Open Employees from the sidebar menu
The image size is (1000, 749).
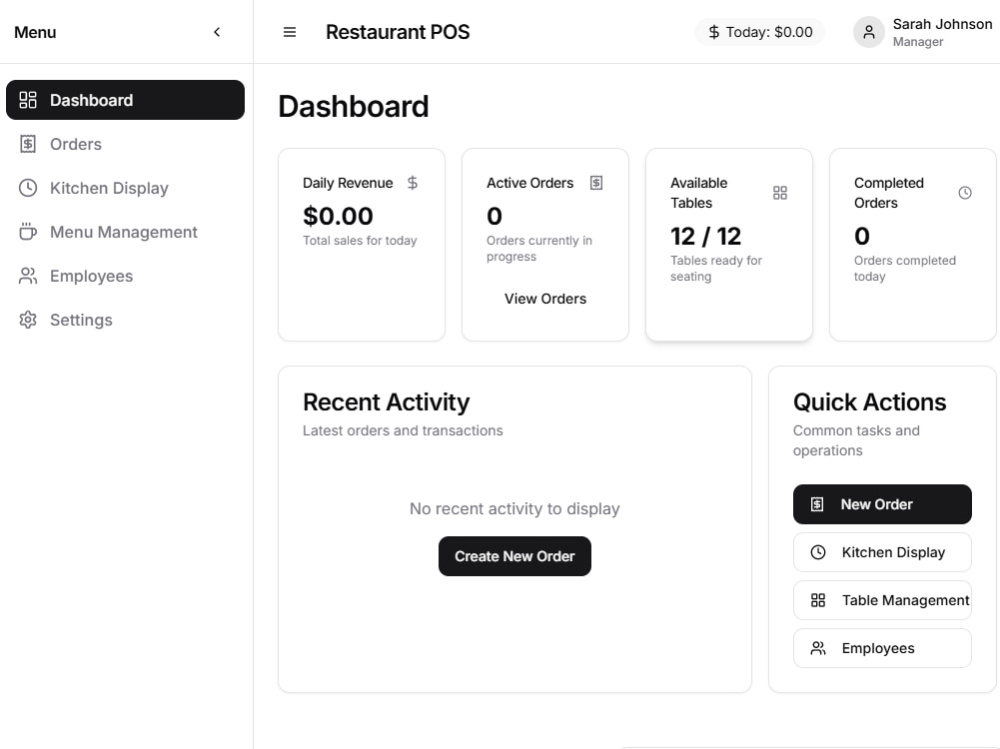[125, 276]
